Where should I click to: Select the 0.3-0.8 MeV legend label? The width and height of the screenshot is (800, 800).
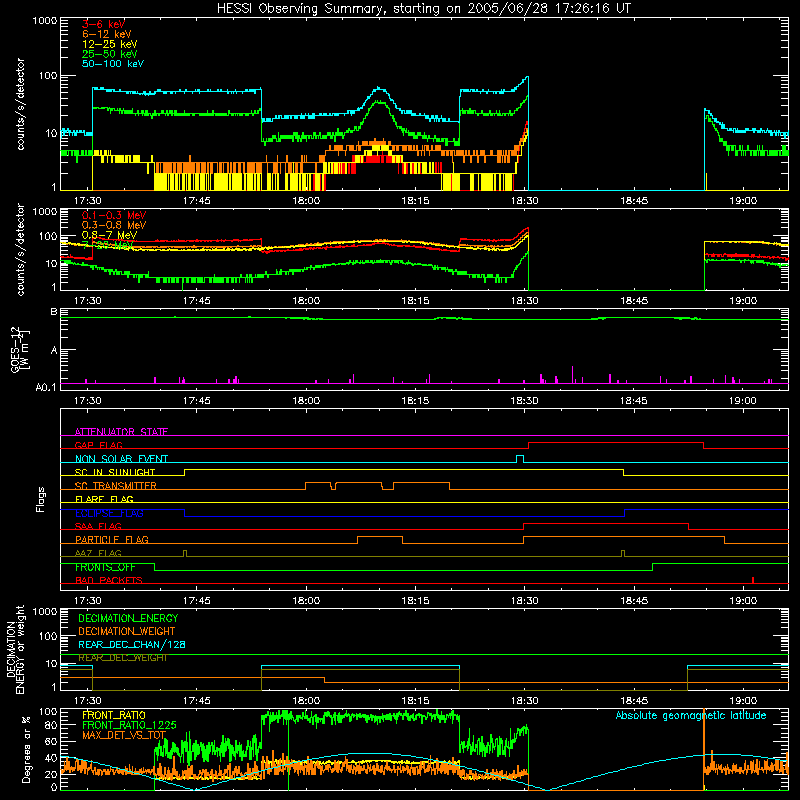pyautogui.click(x=114, y=225)
